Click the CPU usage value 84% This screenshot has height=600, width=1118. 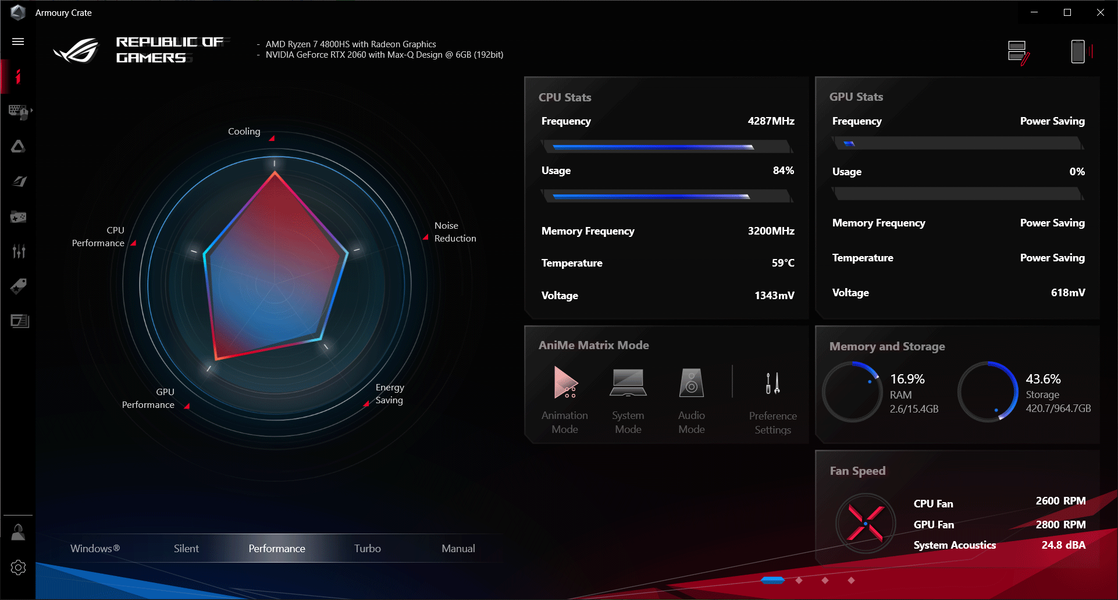click(783, 170)
